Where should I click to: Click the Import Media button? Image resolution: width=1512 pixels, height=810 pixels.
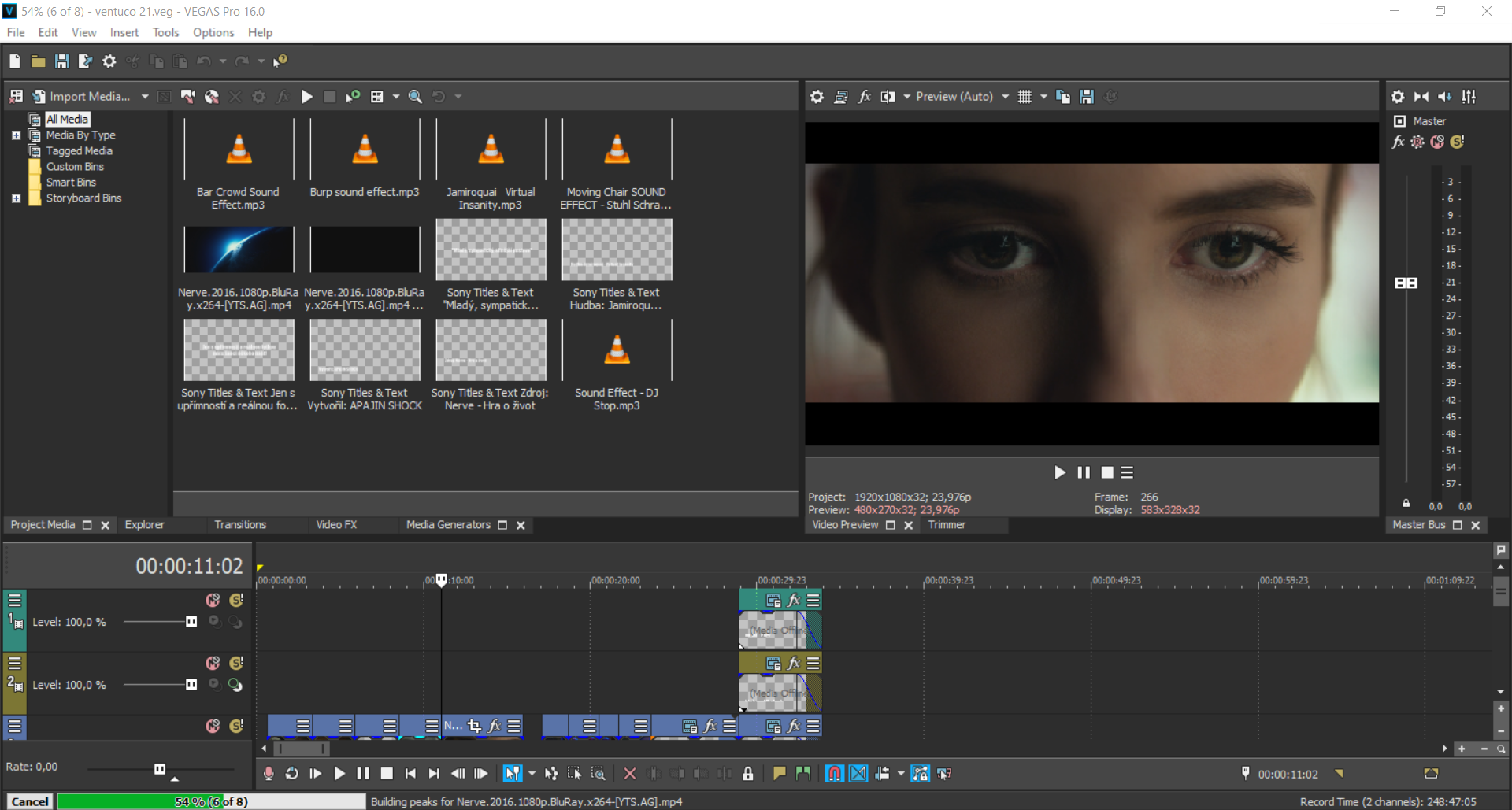coord(80,97)
